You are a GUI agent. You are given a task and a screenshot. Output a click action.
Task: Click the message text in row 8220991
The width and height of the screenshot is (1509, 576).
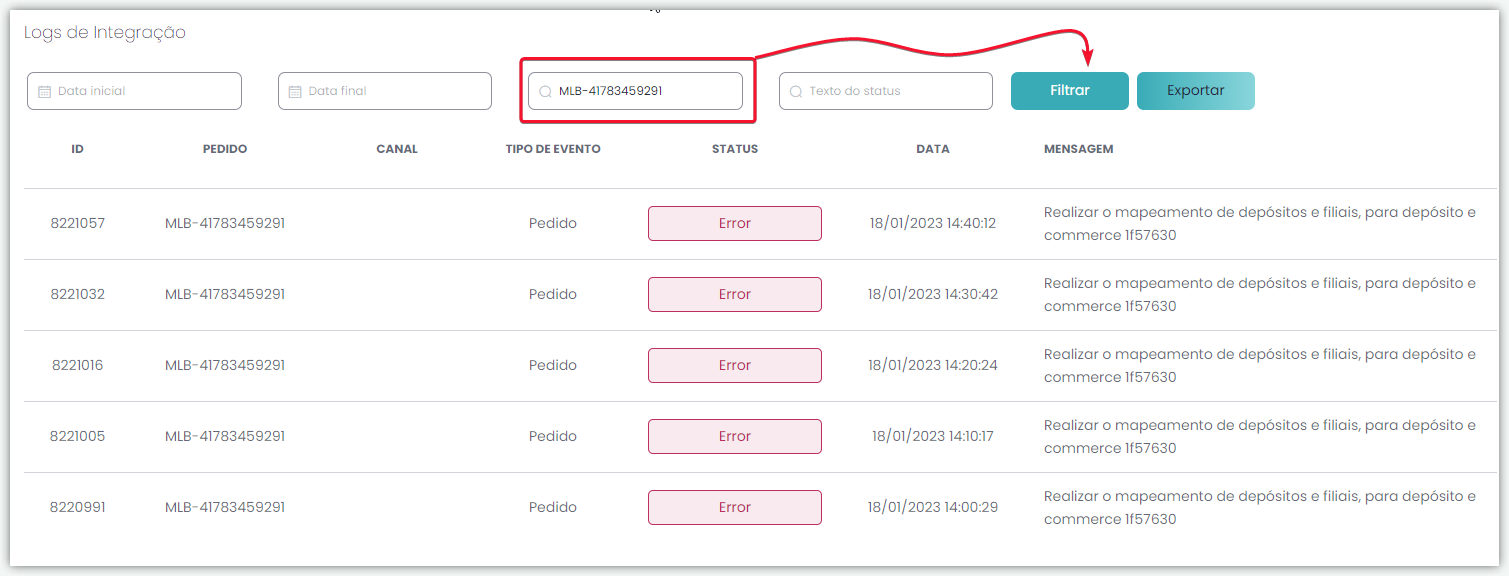click(1260, 508)
